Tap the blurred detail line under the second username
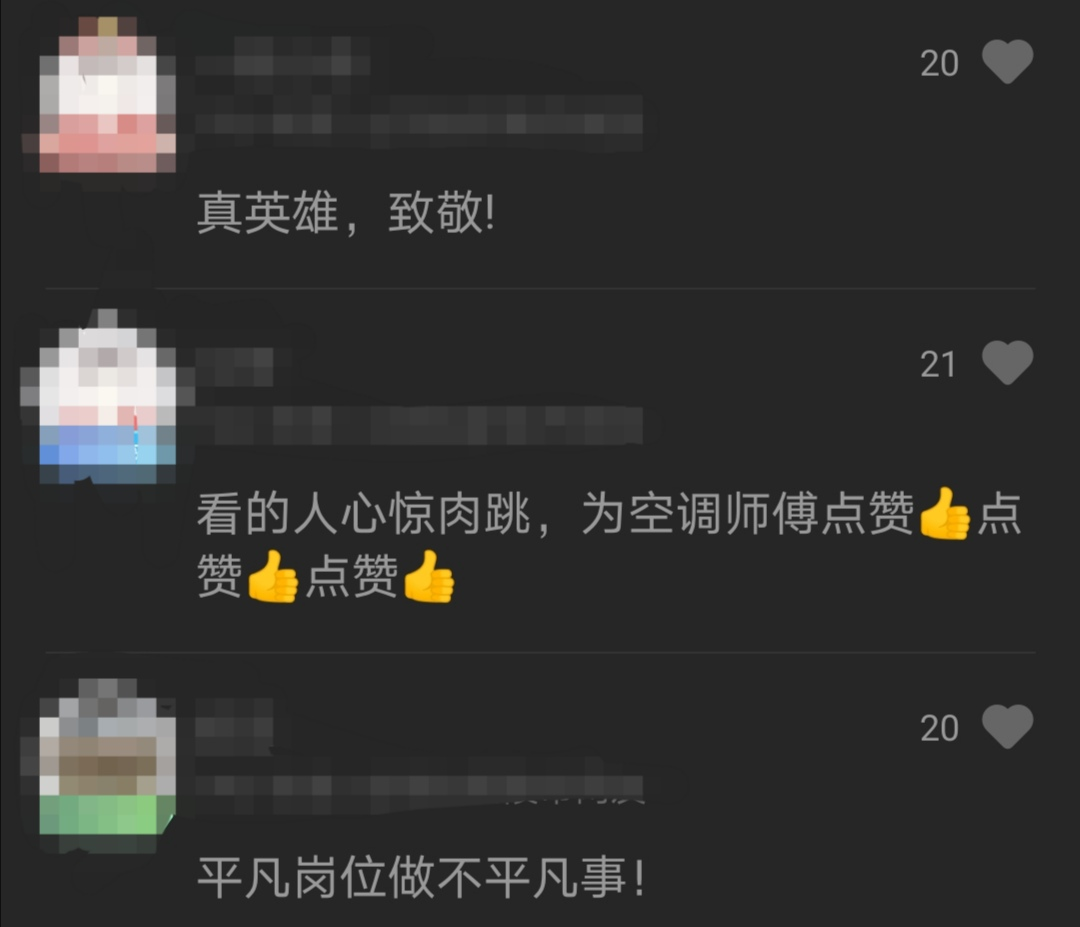 (419, 426)
